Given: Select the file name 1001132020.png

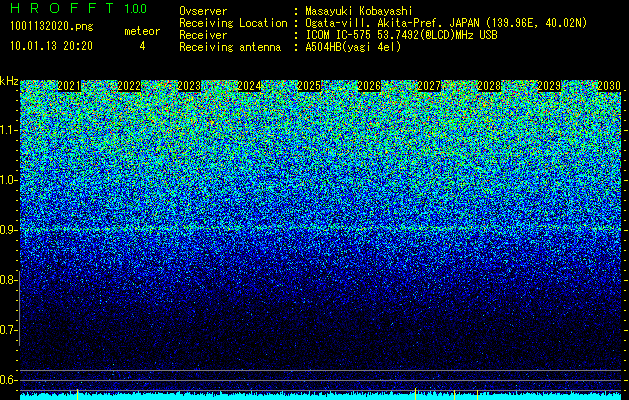Looking at the screenshot, I should pyautogui.click(x=51, y=27).
